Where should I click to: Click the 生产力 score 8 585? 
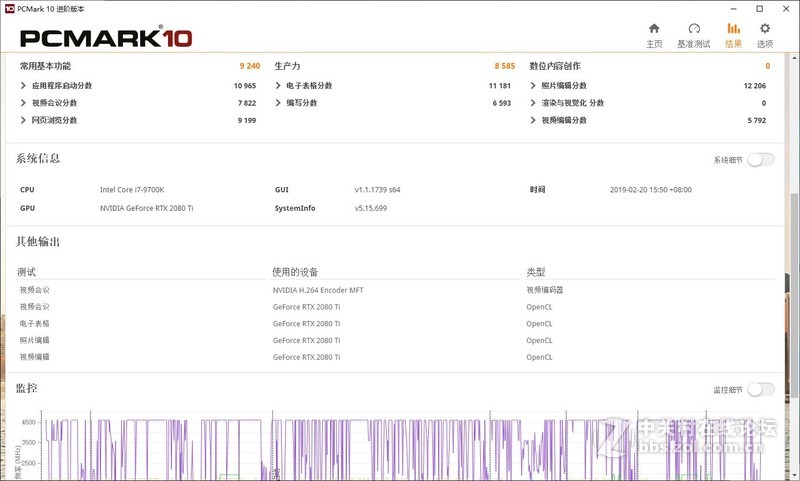505,66
